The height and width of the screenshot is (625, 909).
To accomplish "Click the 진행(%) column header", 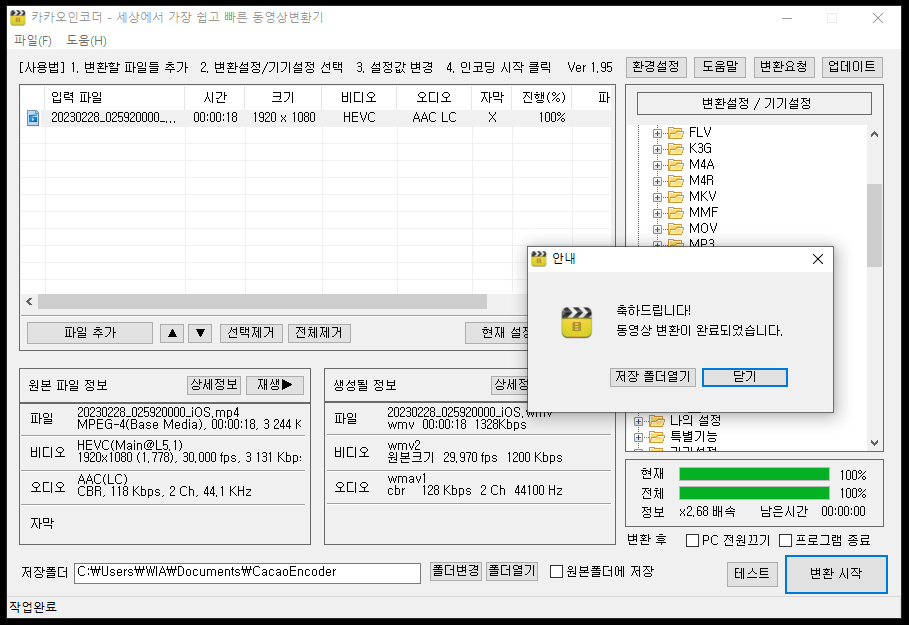I will (543, 97).
